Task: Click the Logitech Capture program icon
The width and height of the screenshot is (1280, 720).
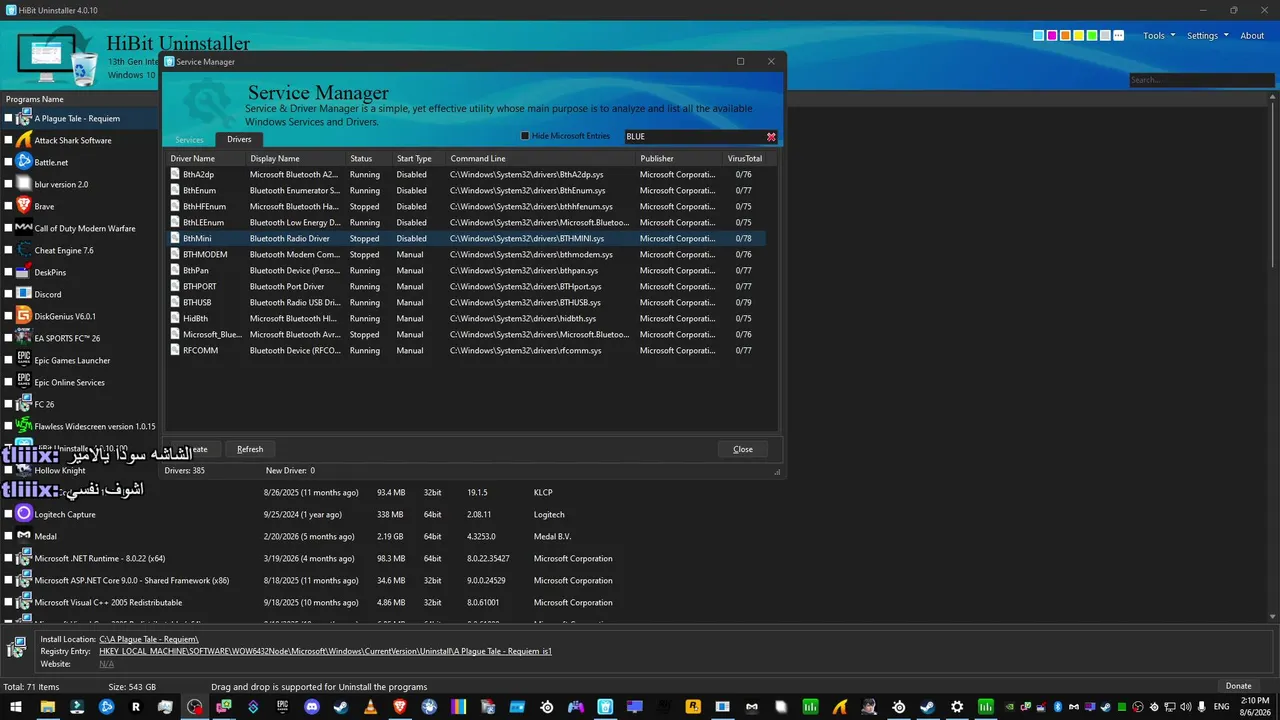Action: click(x=24, y=514)
